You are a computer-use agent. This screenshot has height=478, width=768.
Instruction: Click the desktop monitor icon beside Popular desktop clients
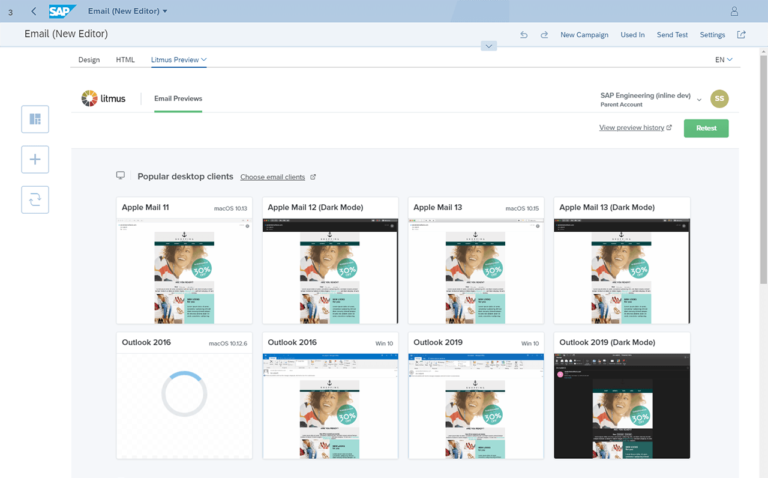120,175
